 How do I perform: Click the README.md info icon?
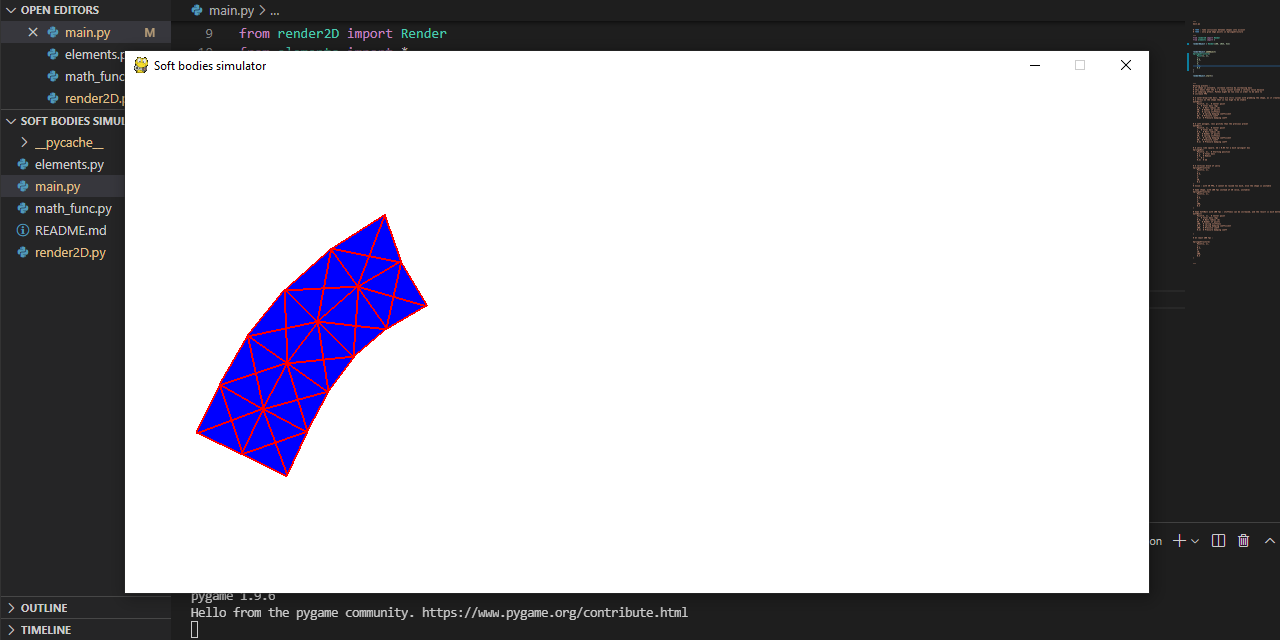[22, 230]
